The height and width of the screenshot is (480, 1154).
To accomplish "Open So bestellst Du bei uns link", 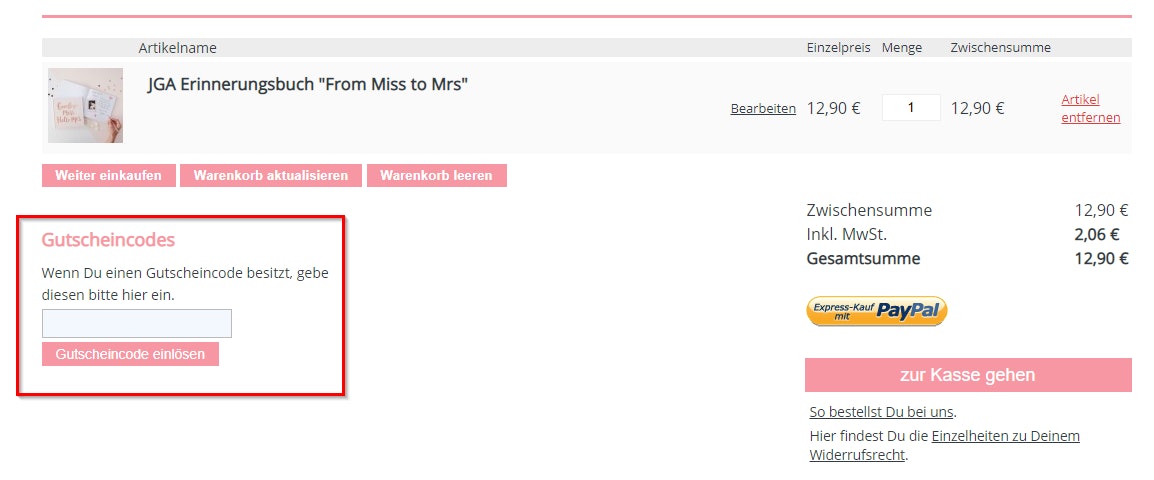I will (x=881, y=412).
